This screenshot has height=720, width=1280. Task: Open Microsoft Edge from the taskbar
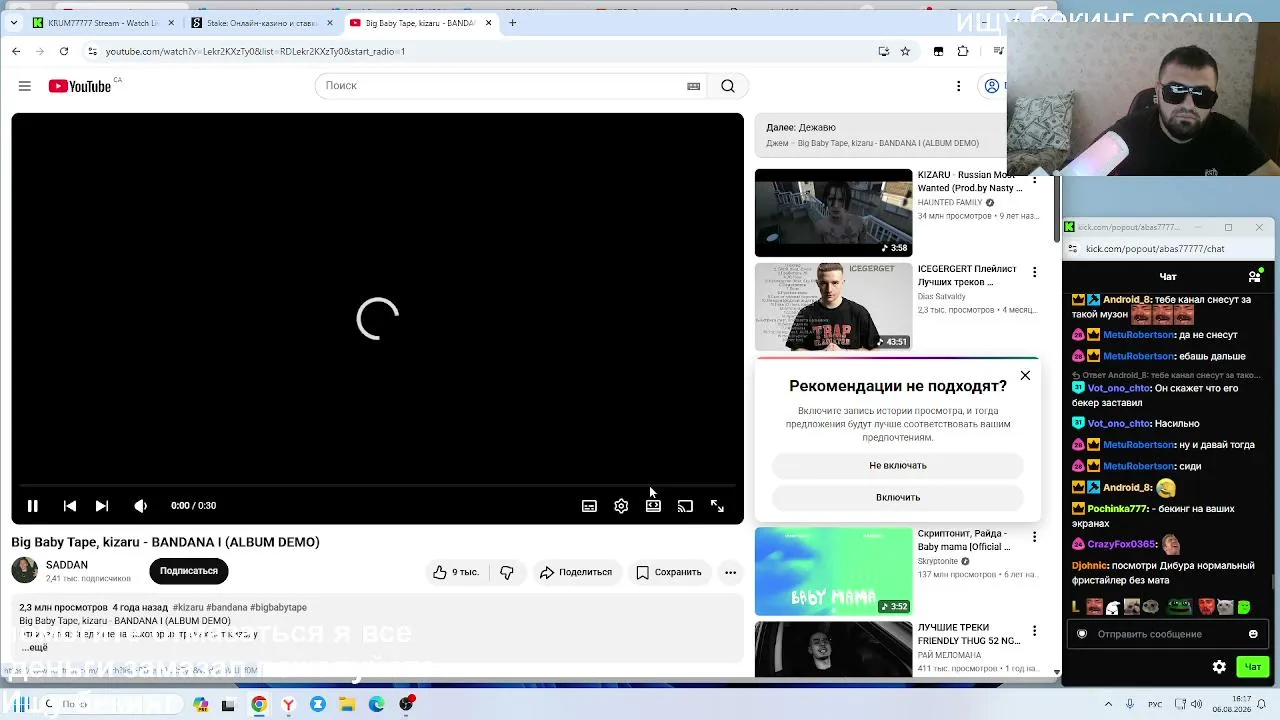click(376, 704)
